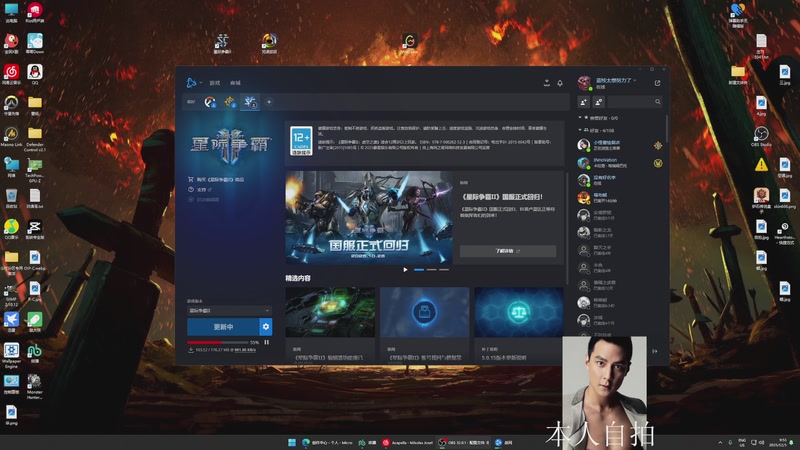
Task: Switch to the 游戏 tab
Action: tap(215, 83)
